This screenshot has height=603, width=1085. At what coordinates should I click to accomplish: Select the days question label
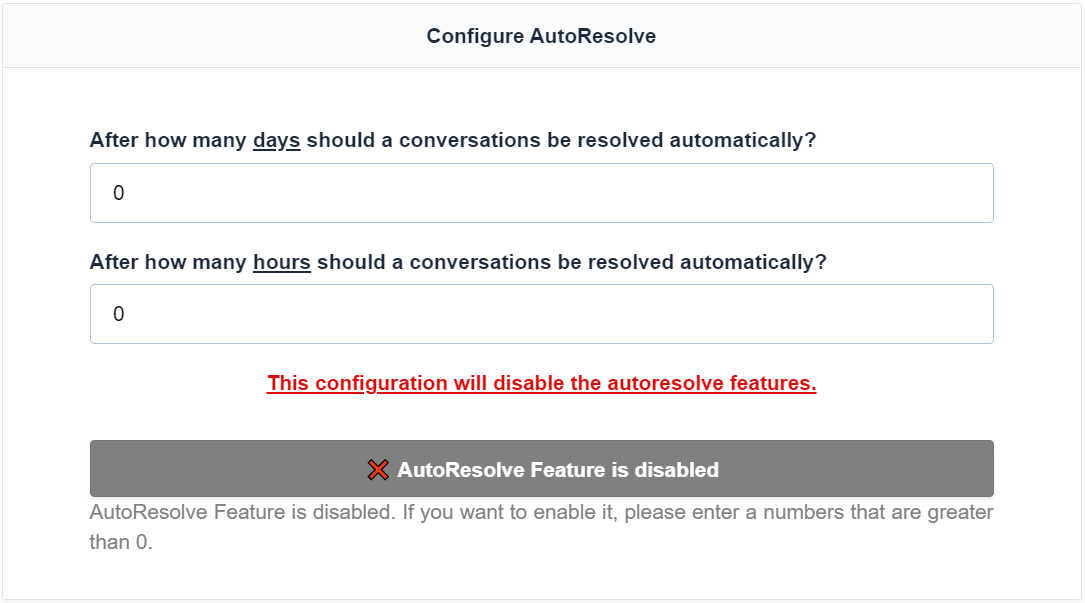pos(453,141)
